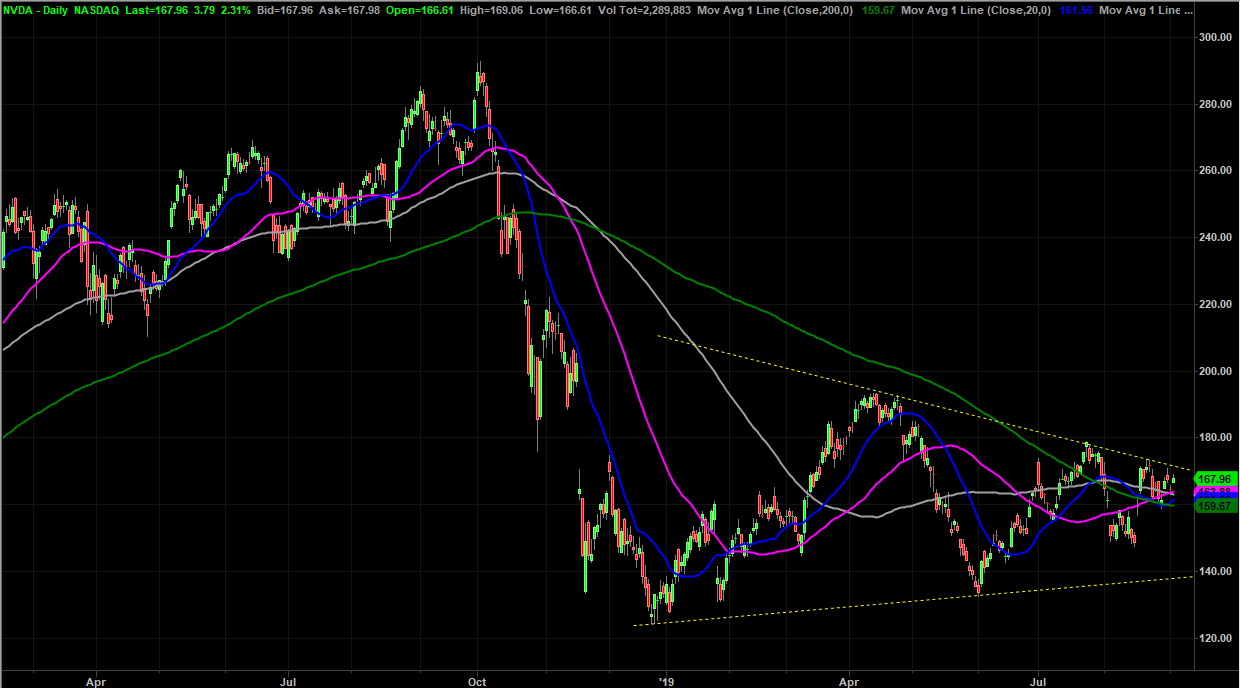Click the 300.00 price axis label
The width and height of the screenshot is (1240, 688).
[1215, 37]
